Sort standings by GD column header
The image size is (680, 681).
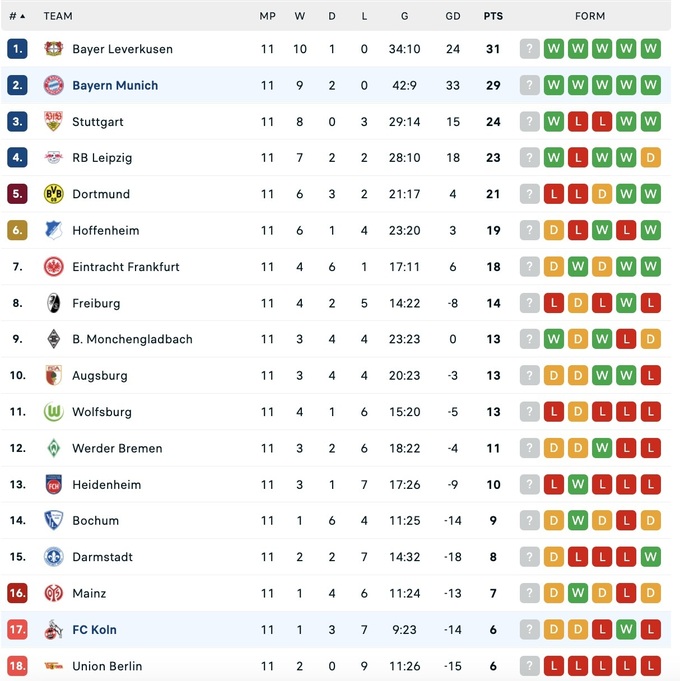coord(453,16)
